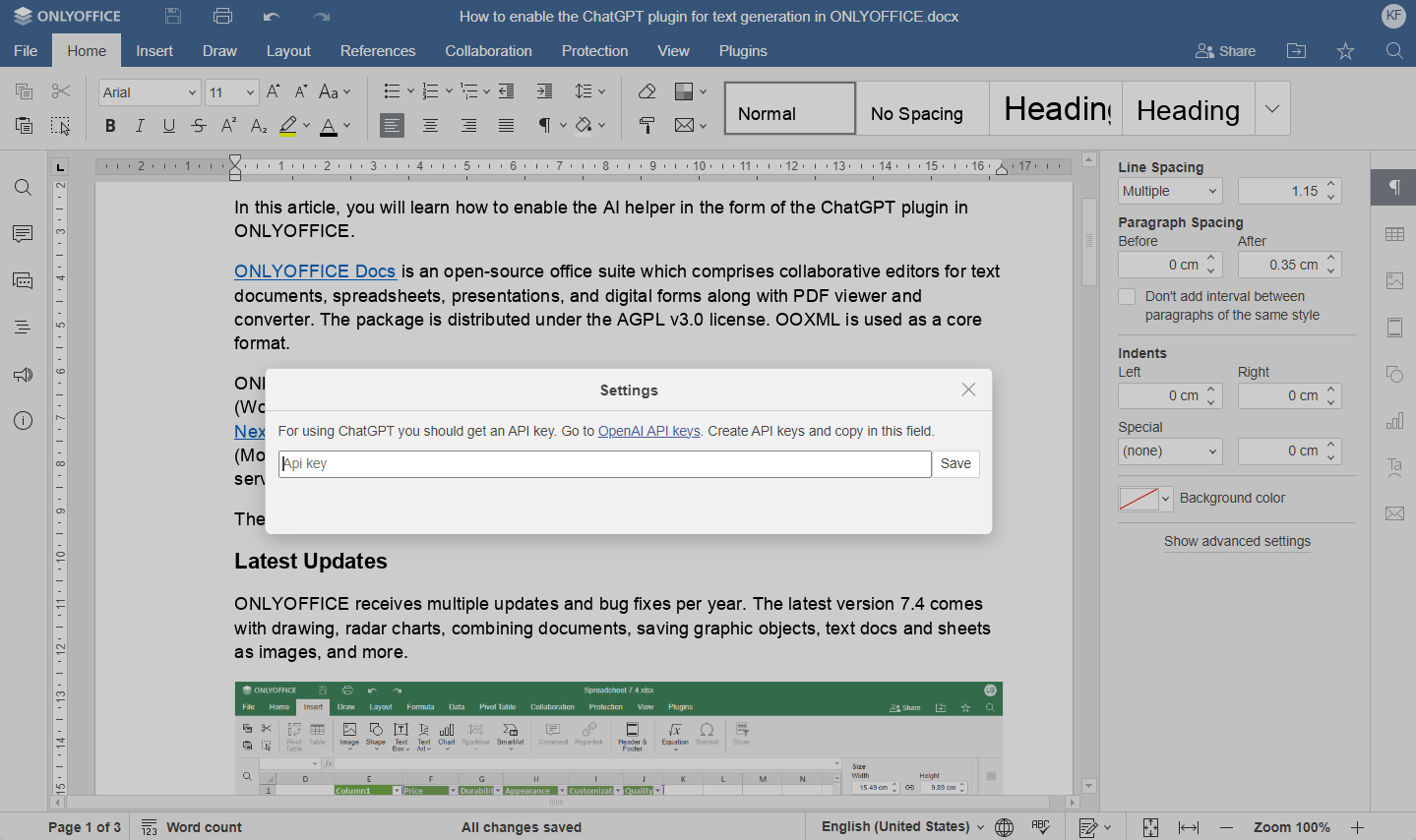Apply strikethrough formatting
This screenshot has height=840, width=1416.
coord(199,126)
